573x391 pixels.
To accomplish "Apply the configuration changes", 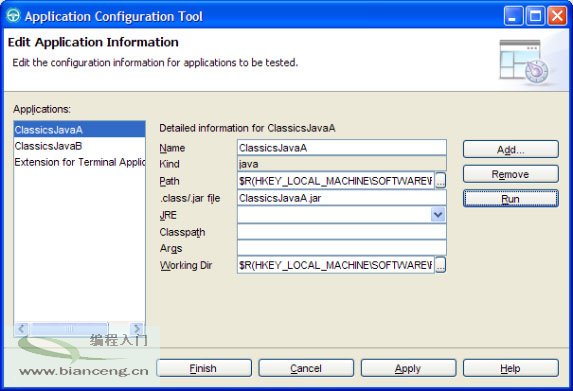I will coord(408,368).
